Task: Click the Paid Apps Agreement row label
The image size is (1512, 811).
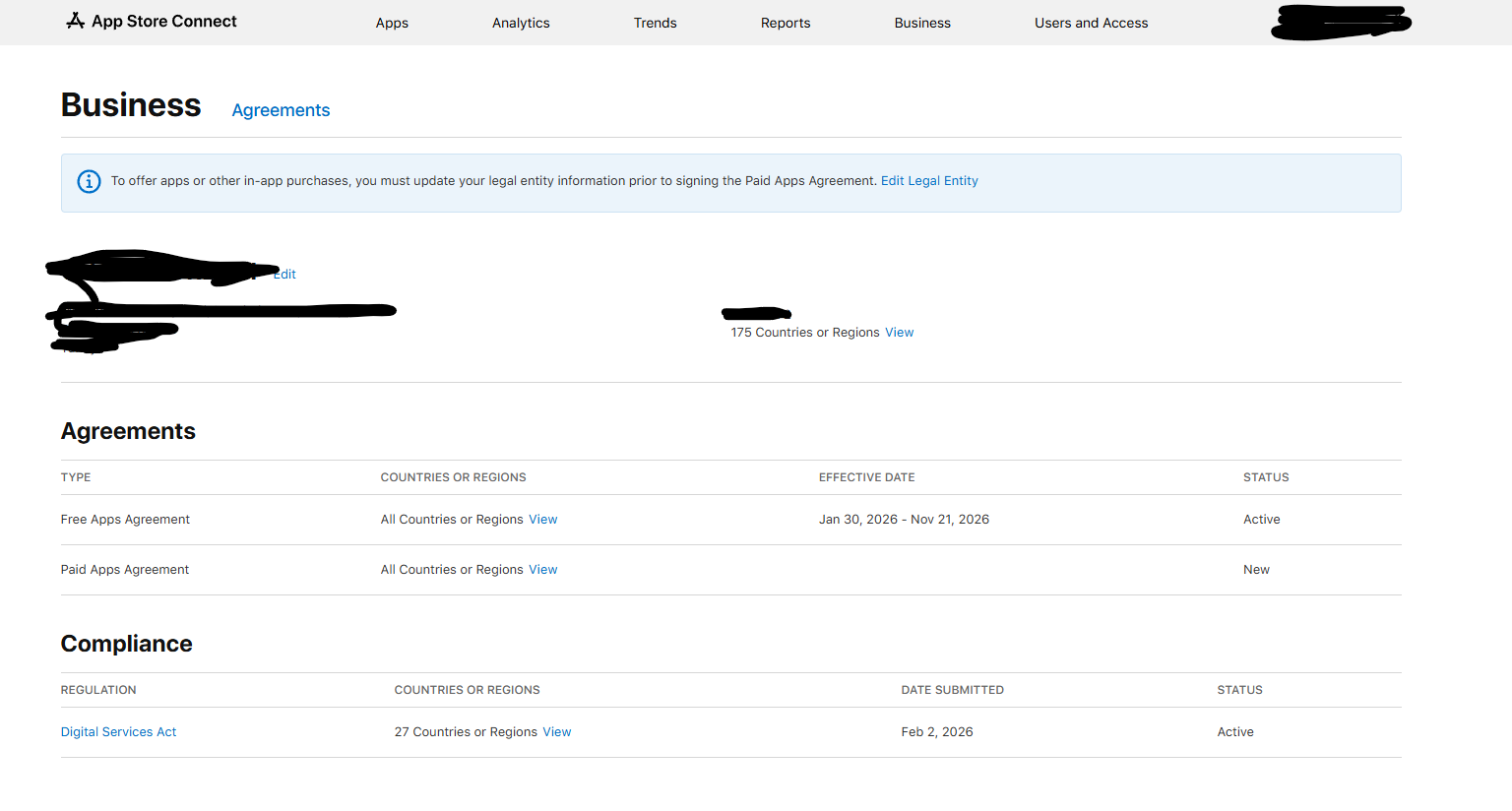Action: pos(125,570)
